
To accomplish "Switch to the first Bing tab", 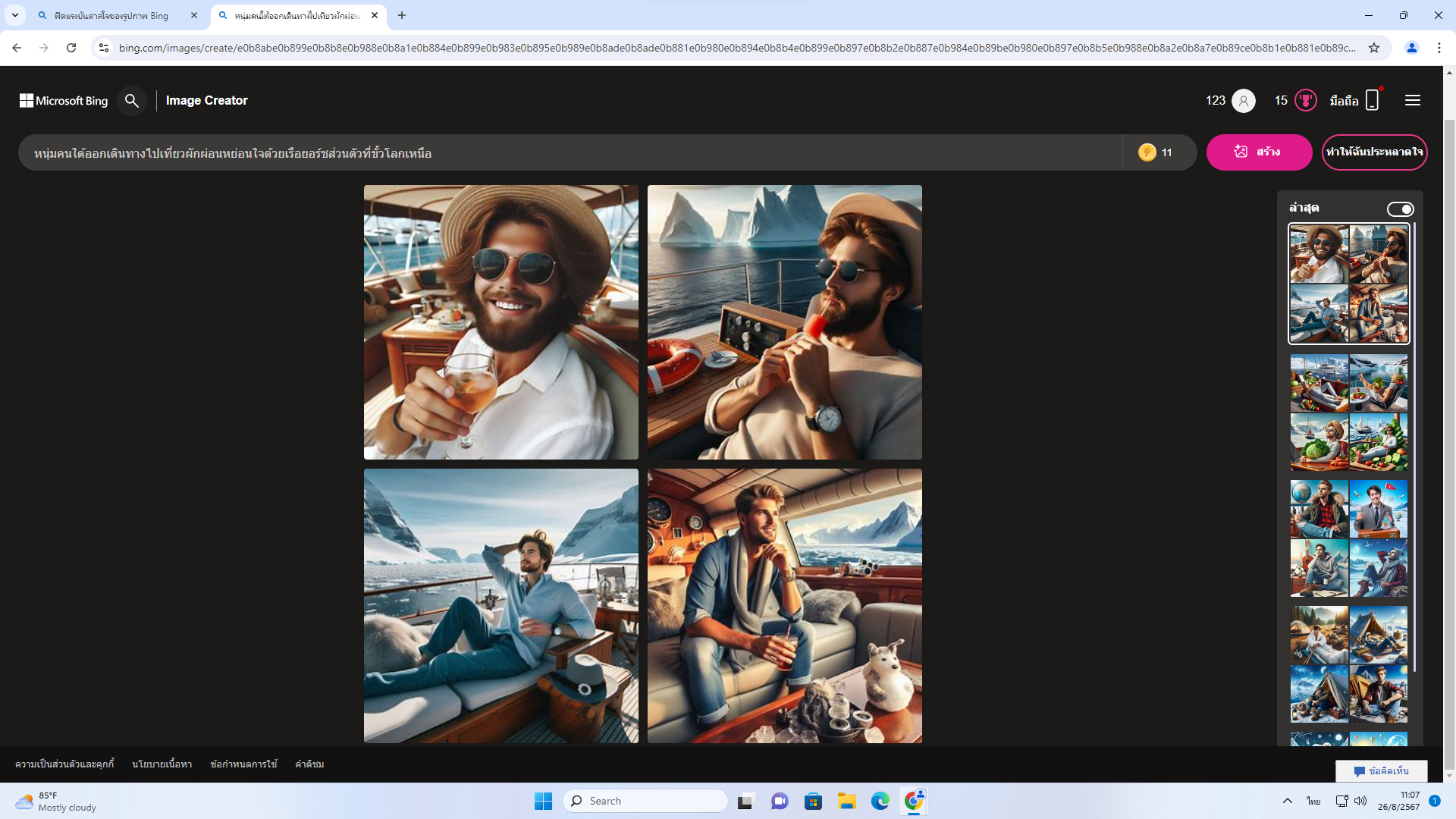I will point(111,15).
